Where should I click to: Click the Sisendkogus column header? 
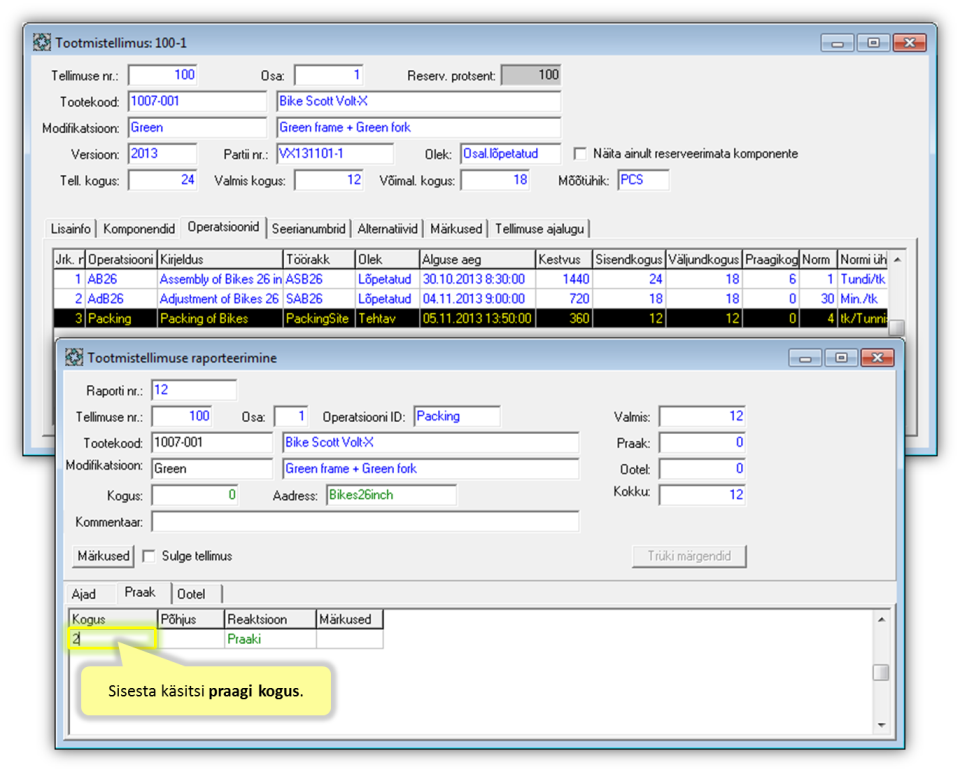(629, 260)
